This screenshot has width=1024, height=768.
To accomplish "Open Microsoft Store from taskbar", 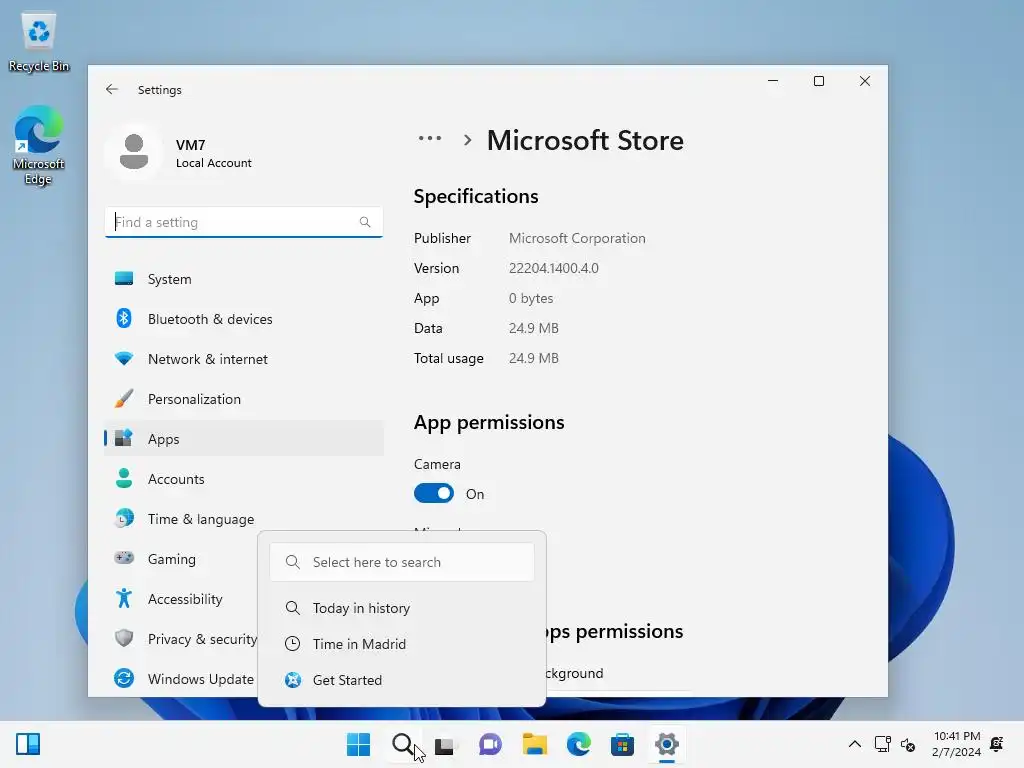I will [x=622, y=744].
